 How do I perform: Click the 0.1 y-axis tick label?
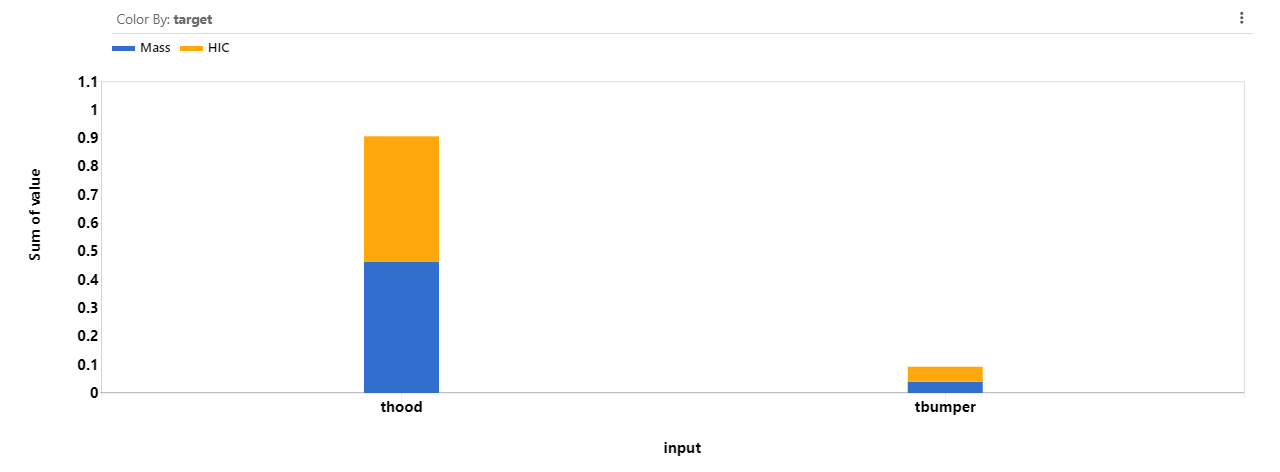click(x=89, y=365)
